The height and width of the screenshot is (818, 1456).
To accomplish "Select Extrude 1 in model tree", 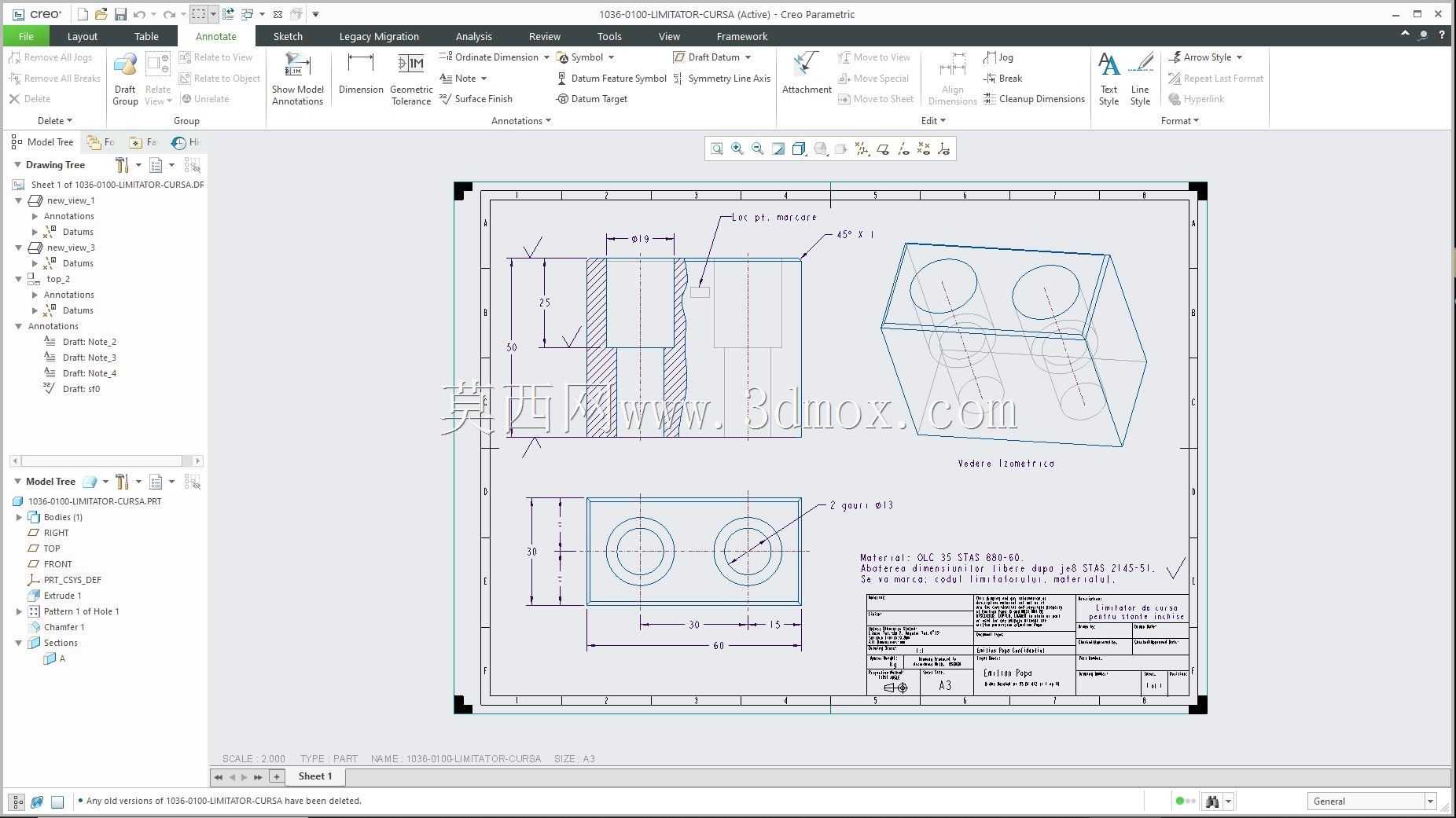I will click(62, 596).
